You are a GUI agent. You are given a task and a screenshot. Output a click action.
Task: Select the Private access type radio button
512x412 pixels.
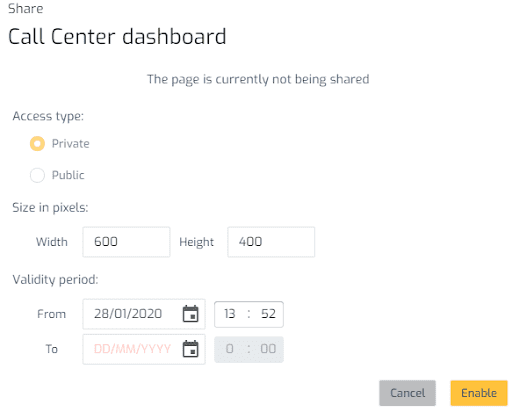pyautogui.click(x=37, y=144)
